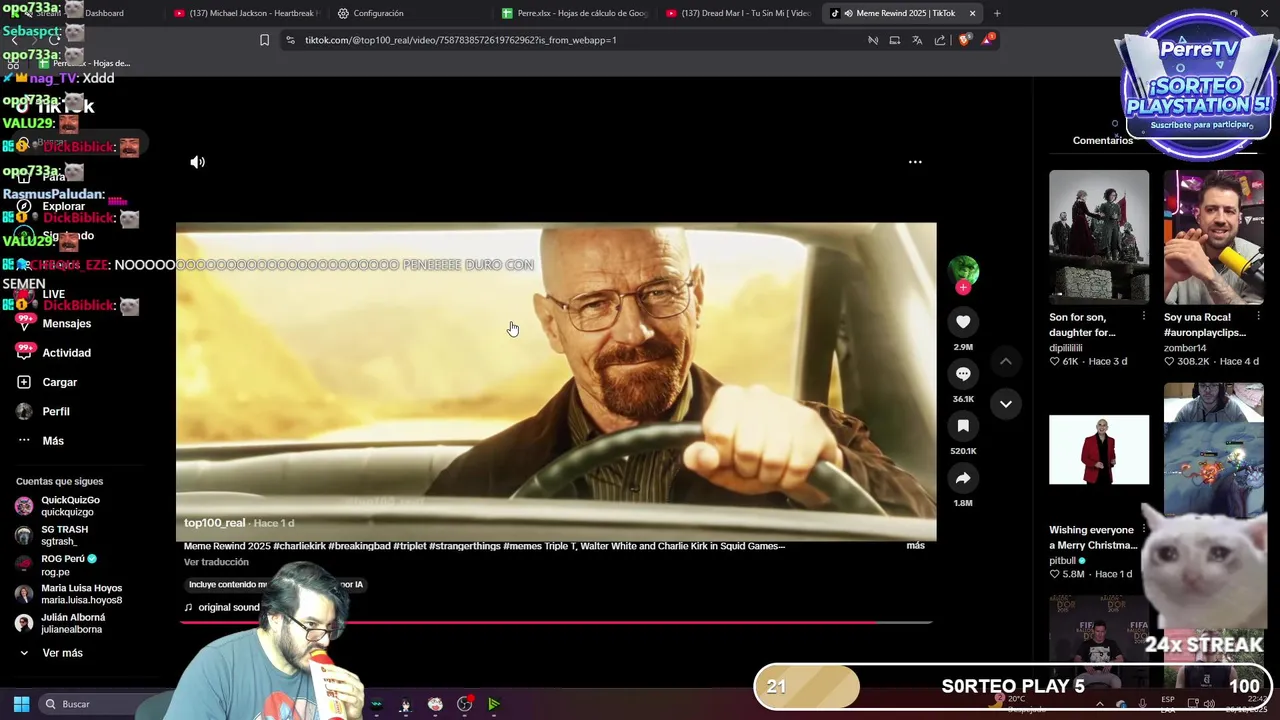Open Más options in sidebar
This screenshot has height=720, width=1280.
click(53, 441)
